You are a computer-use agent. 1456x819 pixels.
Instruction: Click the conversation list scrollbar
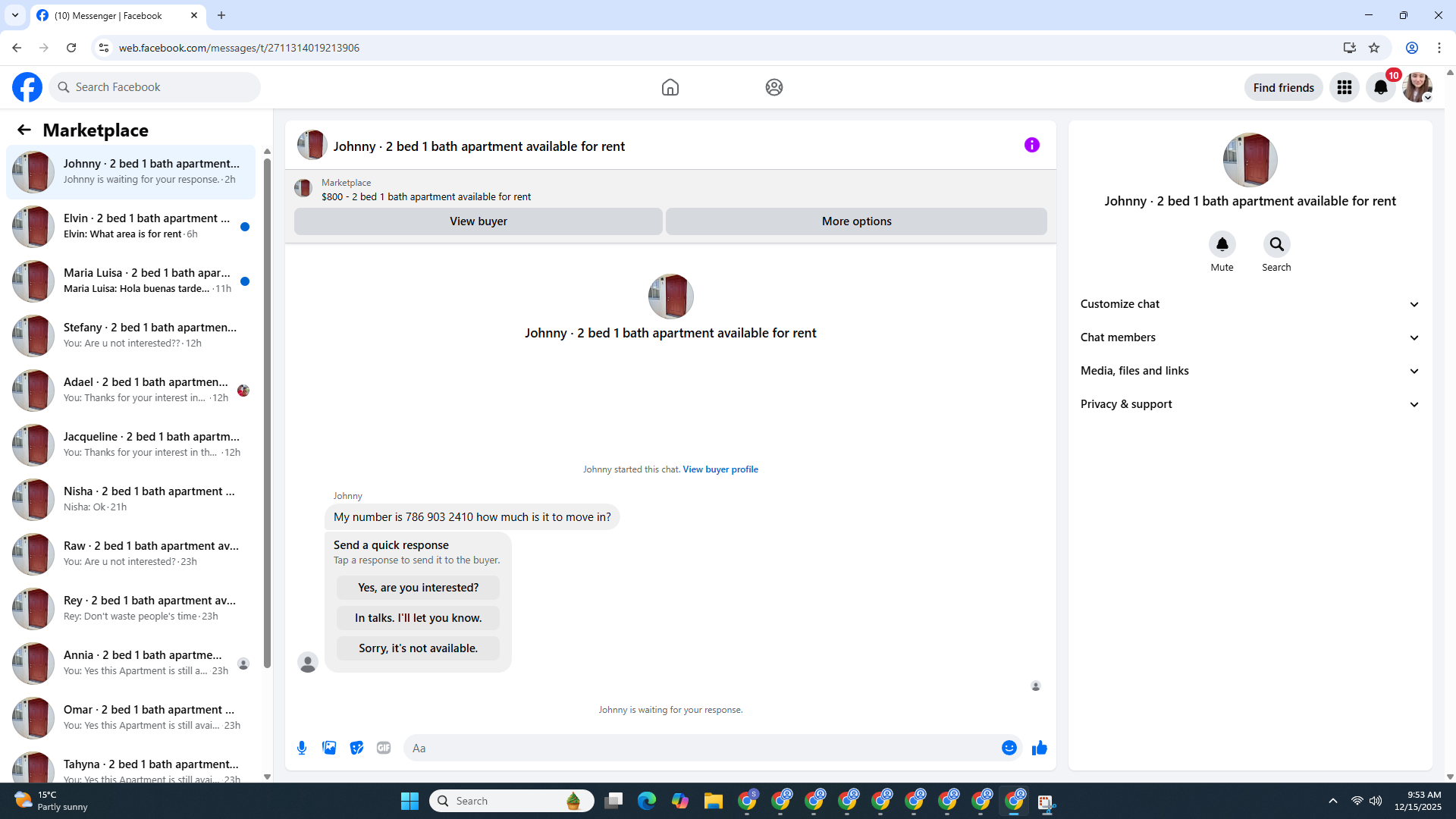click(x=267, y=413)
